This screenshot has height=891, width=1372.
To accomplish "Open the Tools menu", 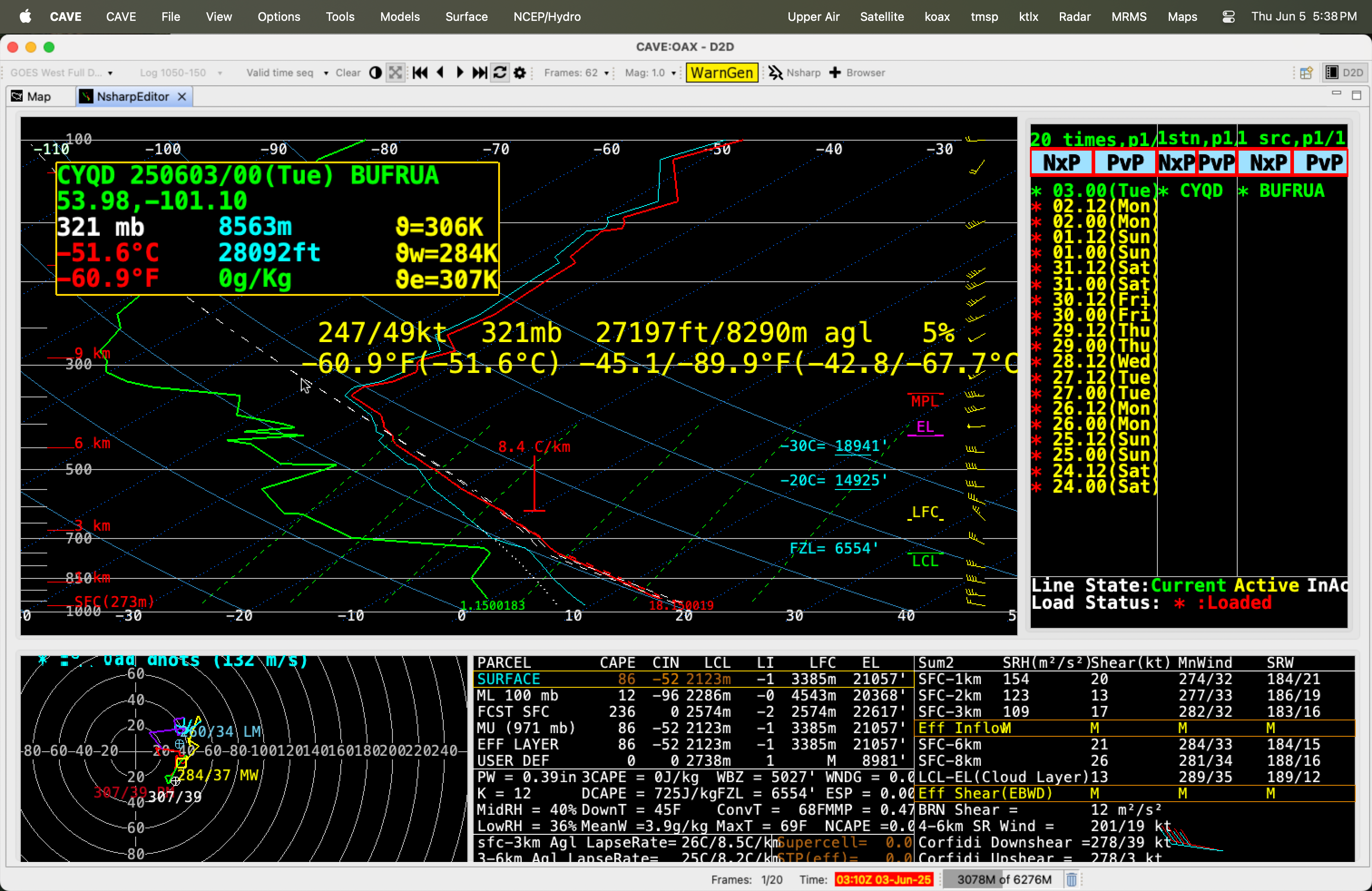I will tap(340, 17).
